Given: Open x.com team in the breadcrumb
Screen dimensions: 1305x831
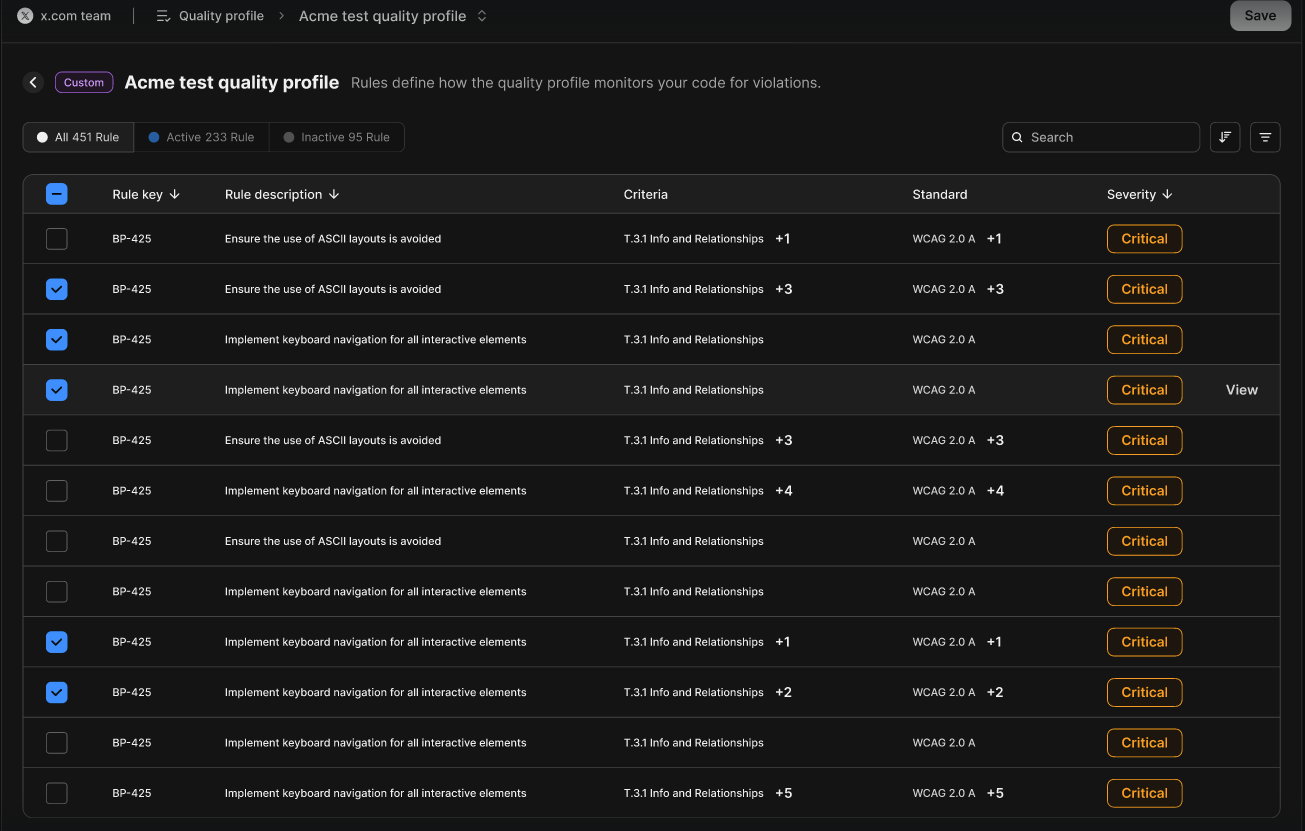Looking at the screenshot, I should [x=76, y=16].
